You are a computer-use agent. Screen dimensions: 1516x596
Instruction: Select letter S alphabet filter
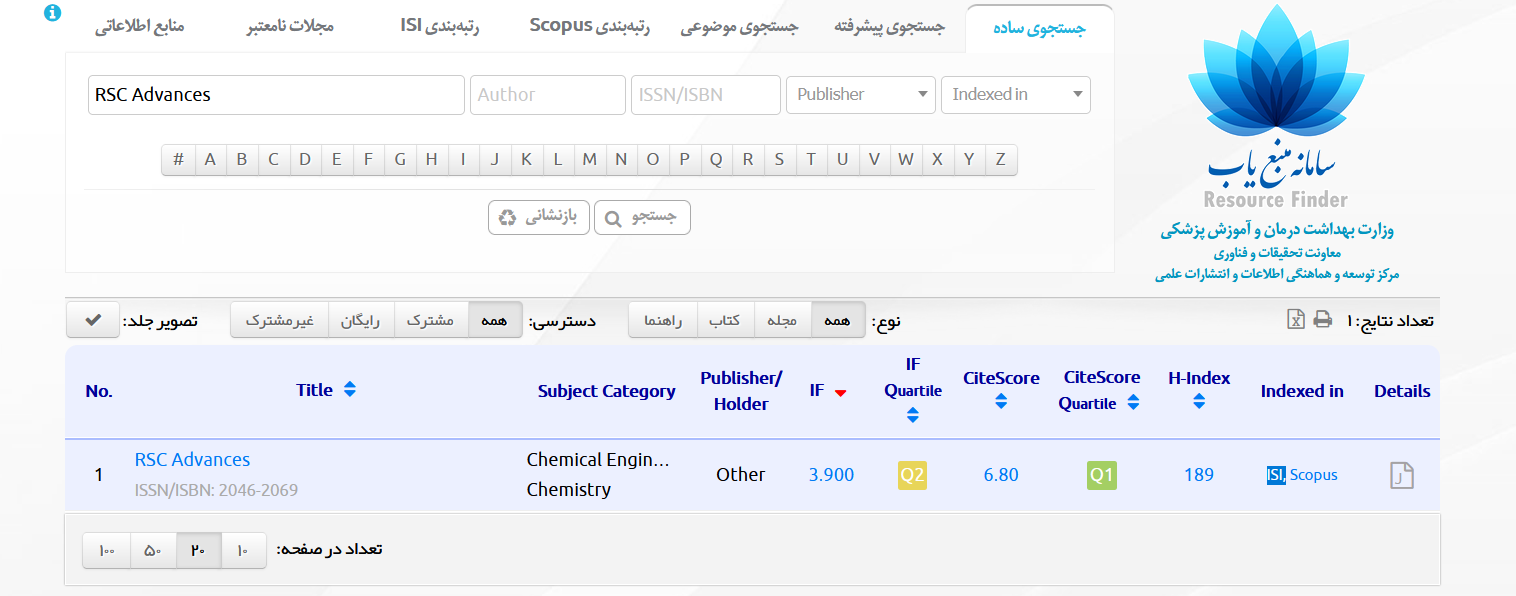pyautogui.click(x=779, y=159)
